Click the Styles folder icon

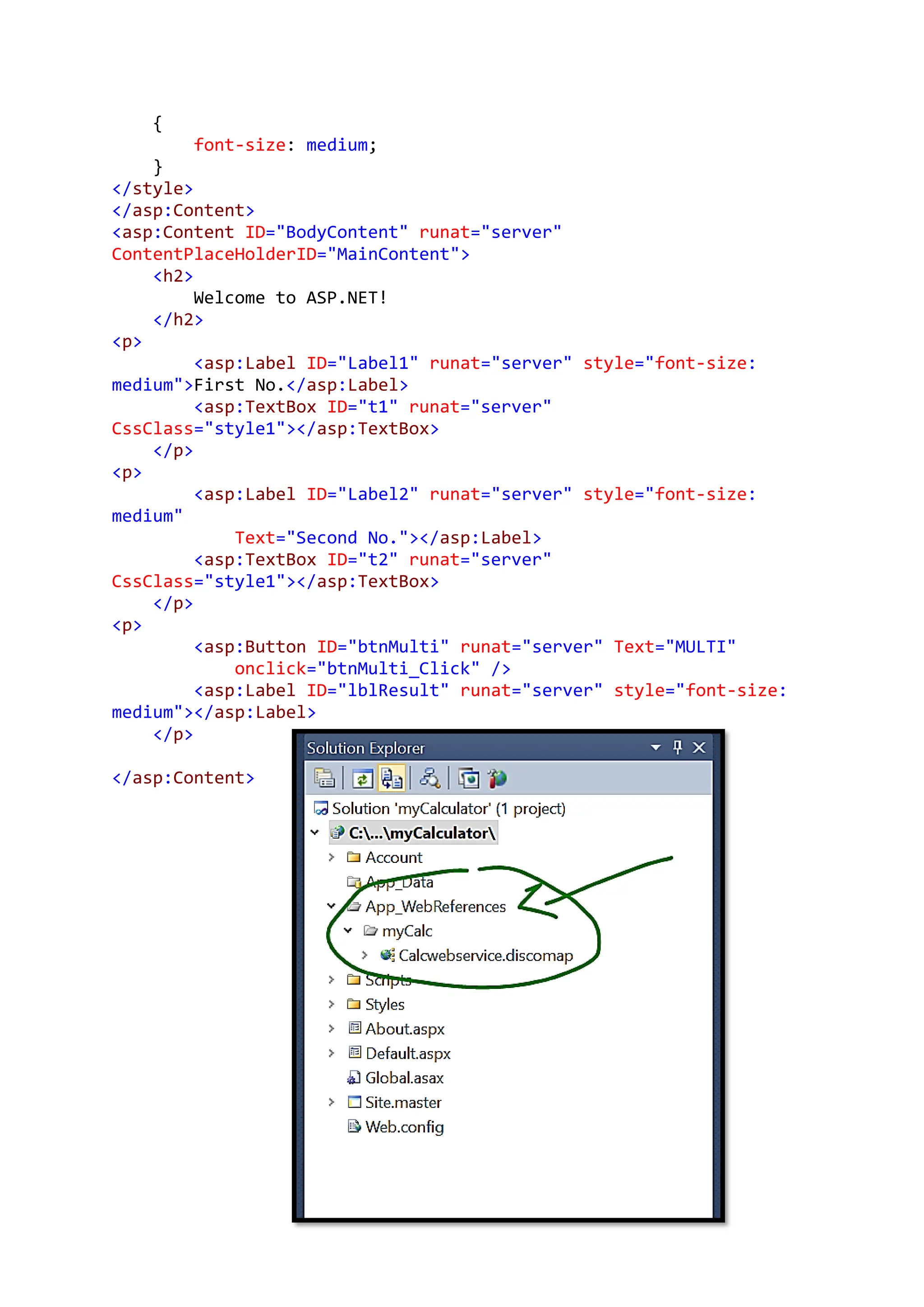click(x=354, y=1004)
